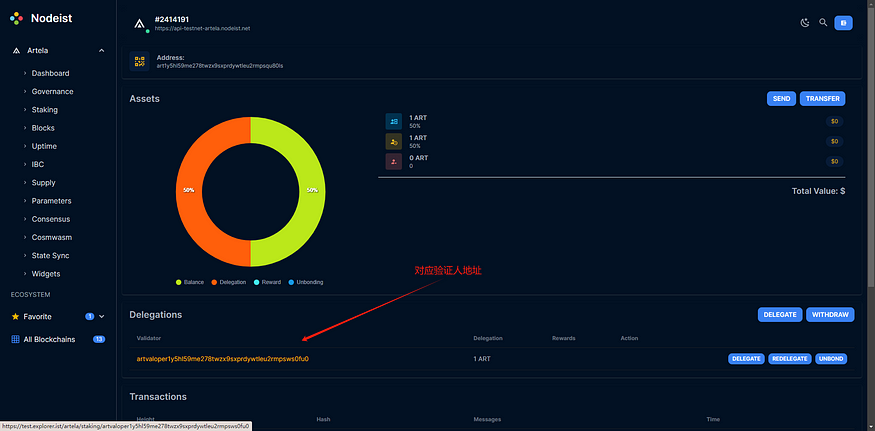Click the 1 ART delegation amount cell
Screen dimensions: 875x431
pyautogui.click(x=482, y=359)
